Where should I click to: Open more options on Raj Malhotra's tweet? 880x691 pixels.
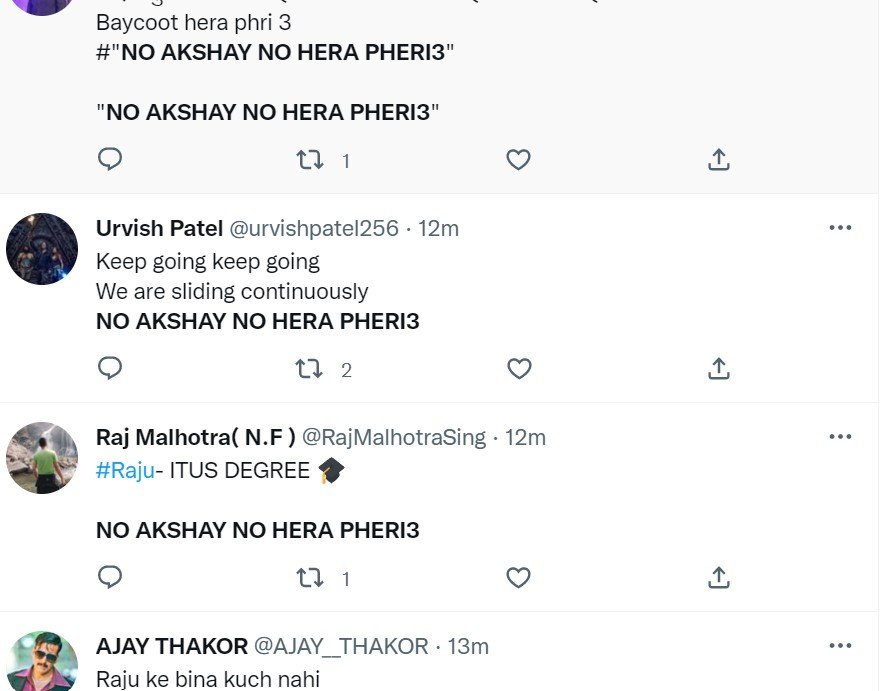840,436
